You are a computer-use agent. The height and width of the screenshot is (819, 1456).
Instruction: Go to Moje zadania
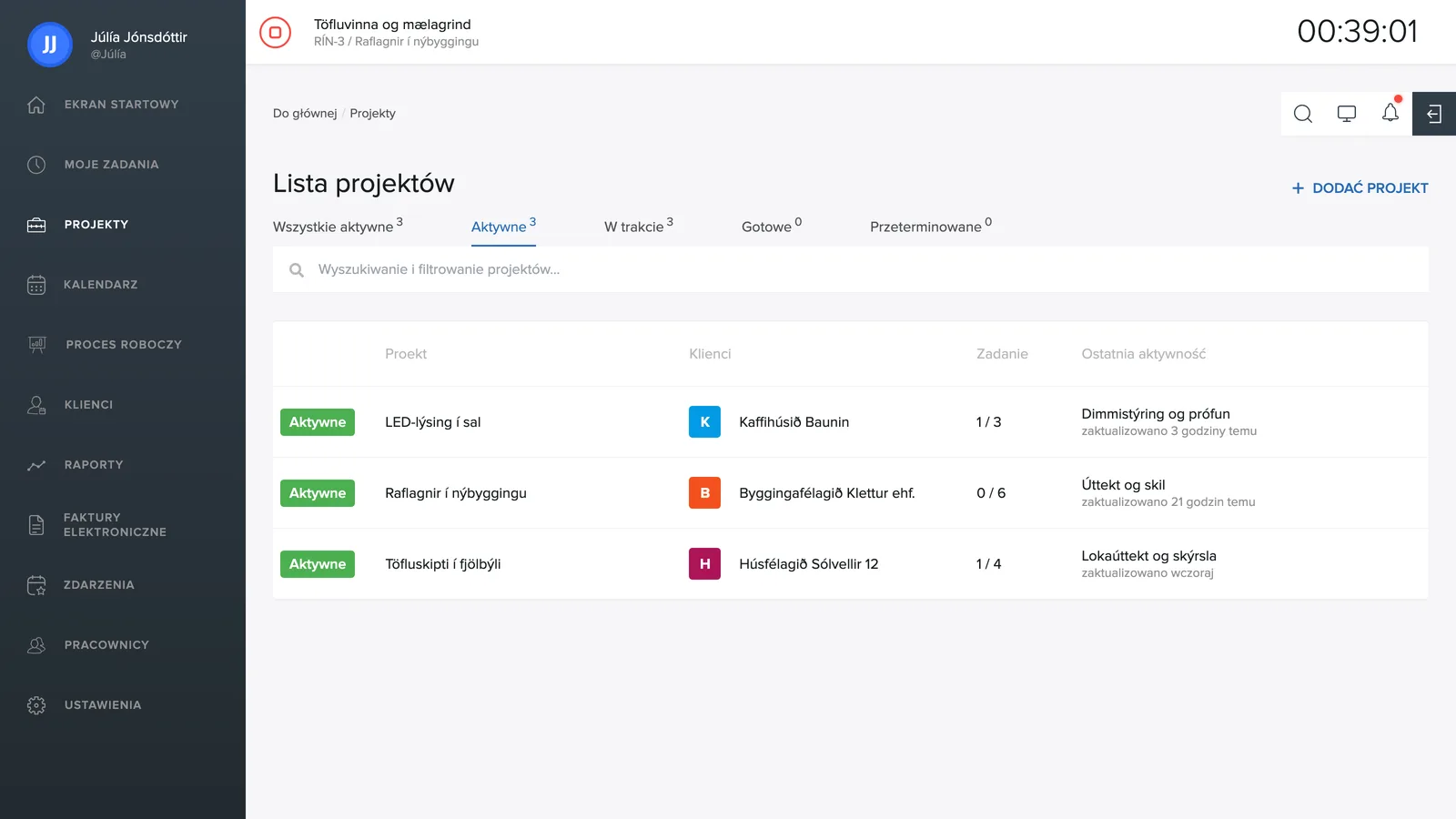[x=112, y=165]
